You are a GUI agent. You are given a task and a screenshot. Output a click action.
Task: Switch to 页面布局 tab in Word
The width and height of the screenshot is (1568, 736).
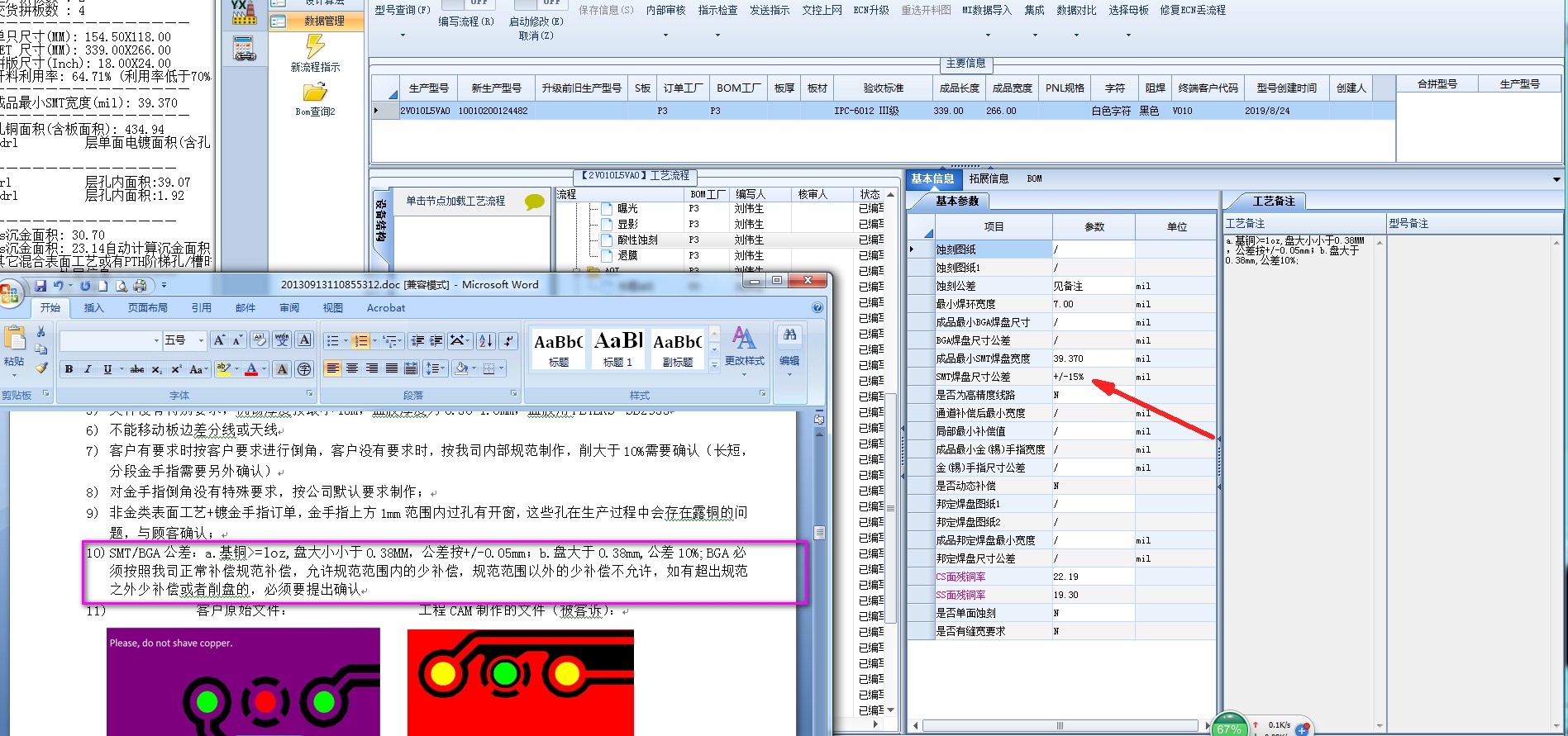147,308
